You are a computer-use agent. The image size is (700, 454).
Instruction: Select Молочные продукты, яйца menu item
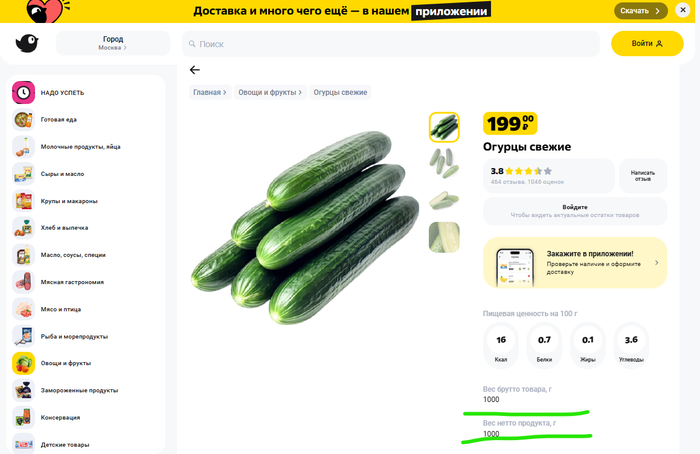(x=80, y=147)
